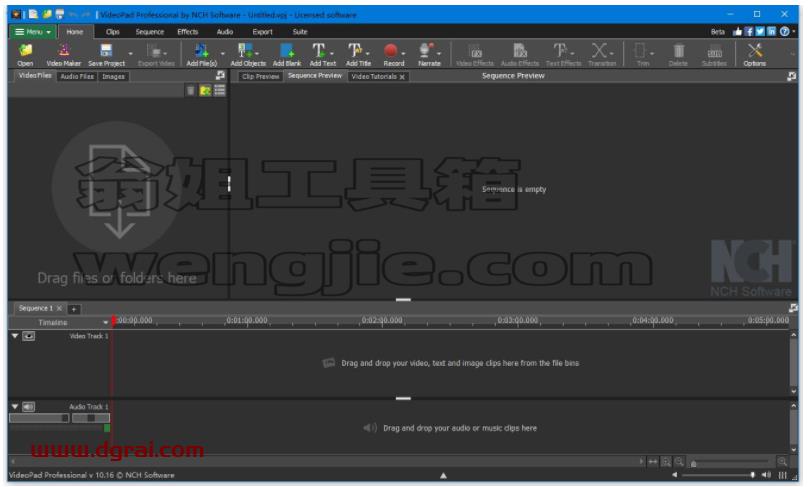Image resolution: width=808 pixels, height=487 pixels.
Task: Switch to the Clips ribbon tab
Action: point(113,32)
